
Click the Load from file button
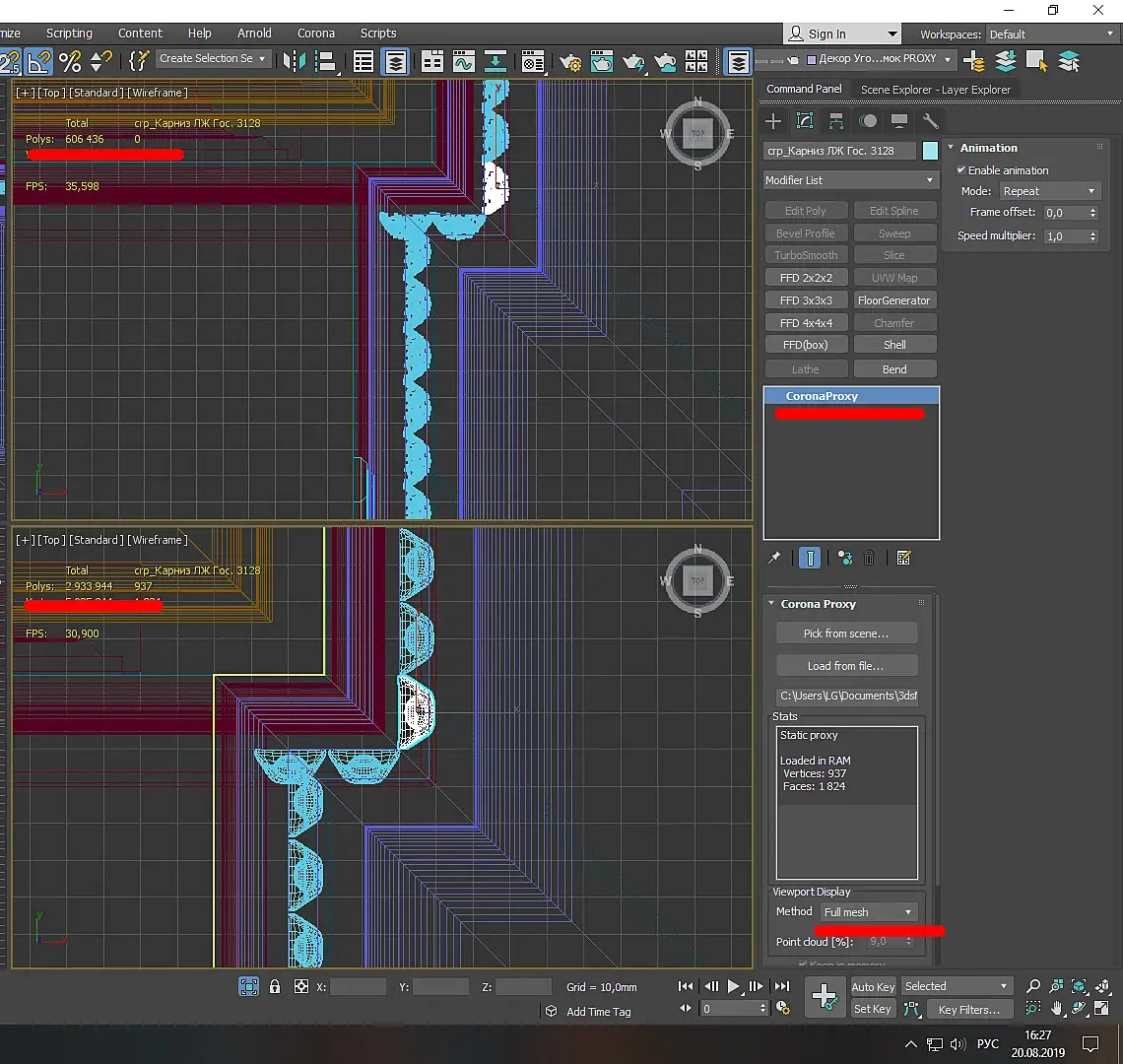[x=845, y=666]
